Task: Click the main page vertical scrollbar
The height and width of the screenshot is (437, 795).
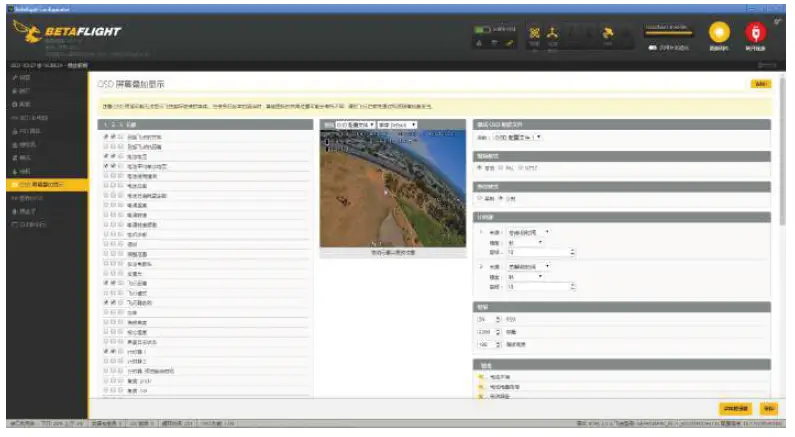Action: pyautogui.click(x=783, y=151)
